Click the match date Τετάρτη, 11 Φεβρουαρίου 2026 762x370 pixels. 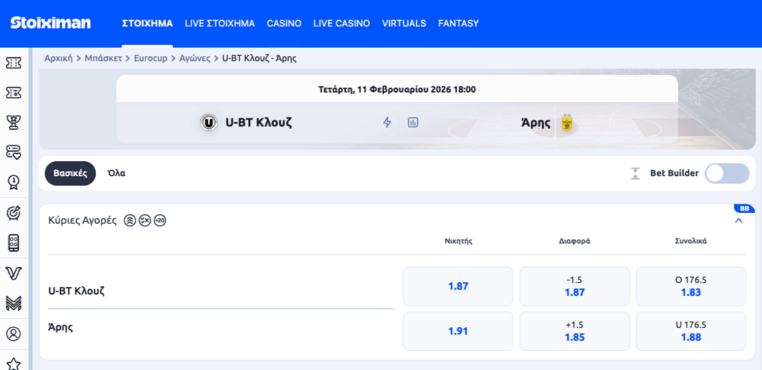coord(397,89)
